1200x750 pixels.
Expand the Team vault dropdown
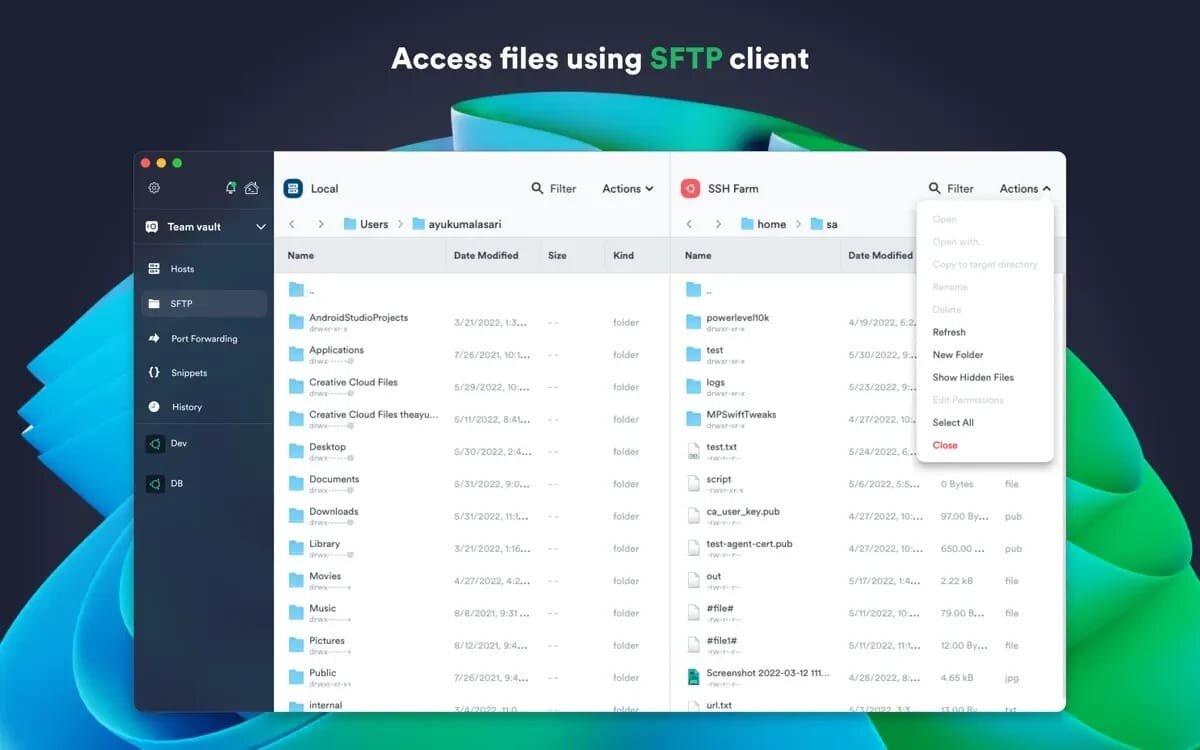[x=260, y=227]
